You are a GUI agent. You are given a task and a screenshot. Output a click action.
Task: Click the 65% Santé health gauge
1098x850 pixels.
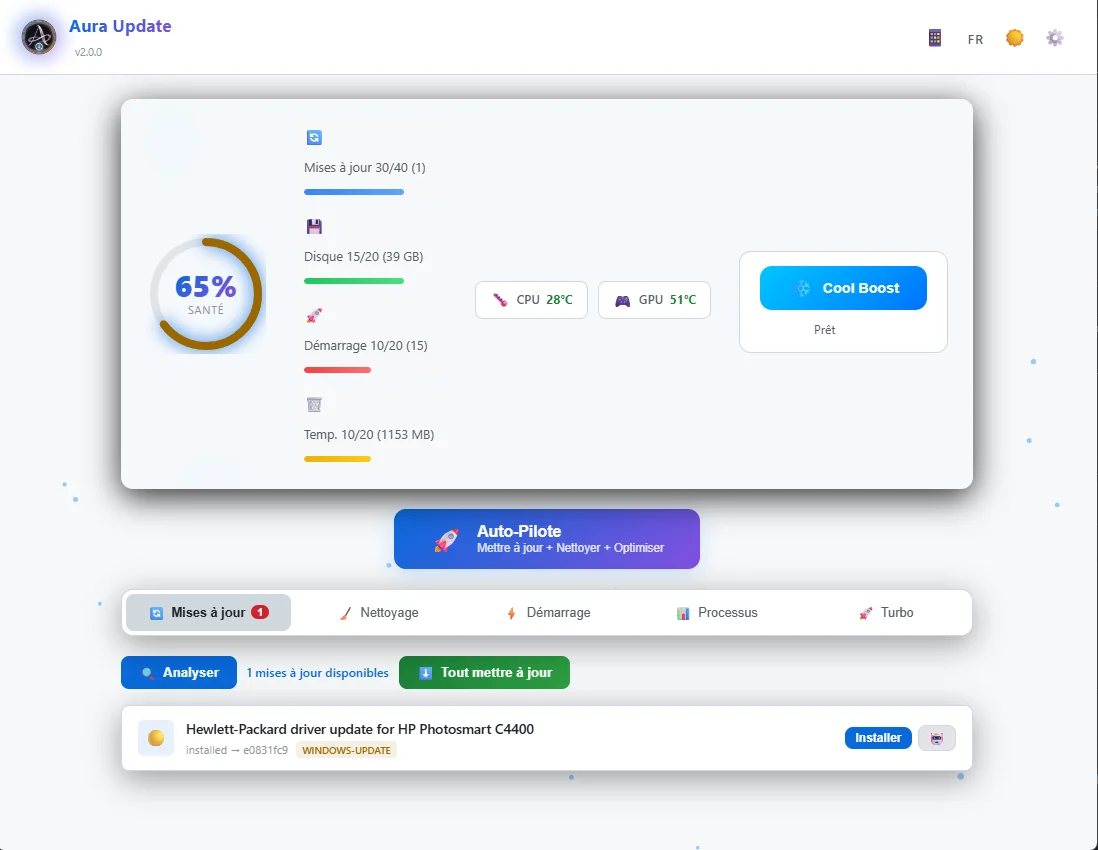tap(206, 294)
